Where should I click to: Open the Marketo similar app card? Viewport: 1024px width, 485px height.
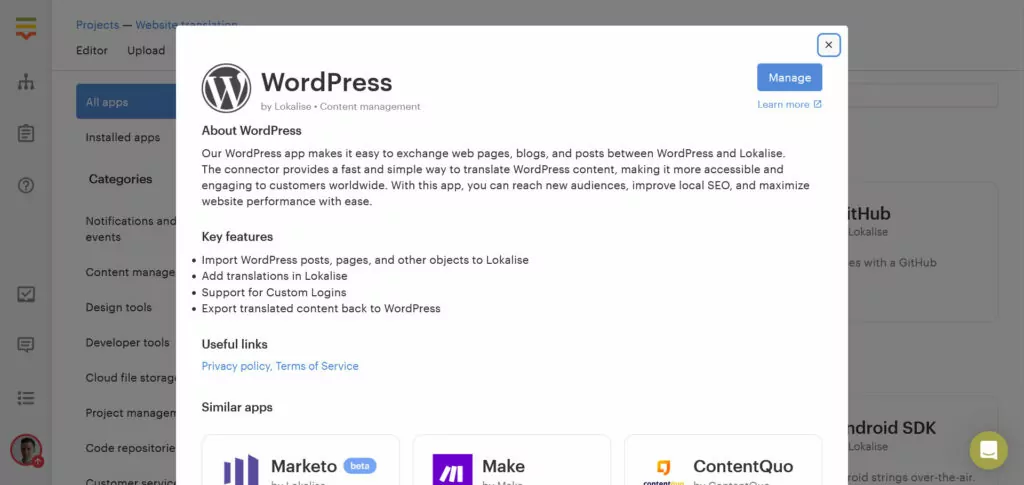(300, 460)
